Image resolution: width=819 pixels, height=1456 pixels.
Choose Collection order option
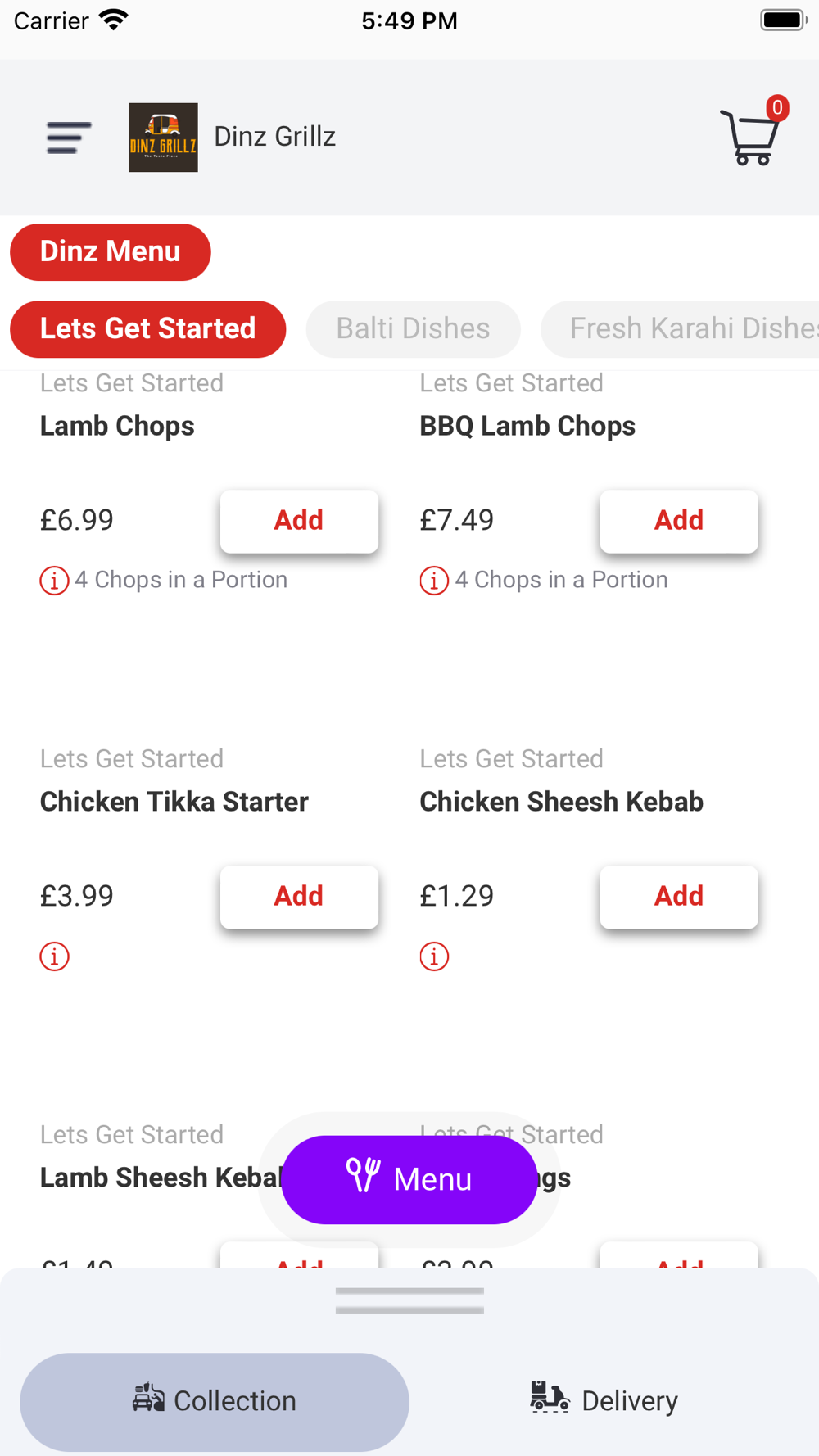click(215, 1402)
